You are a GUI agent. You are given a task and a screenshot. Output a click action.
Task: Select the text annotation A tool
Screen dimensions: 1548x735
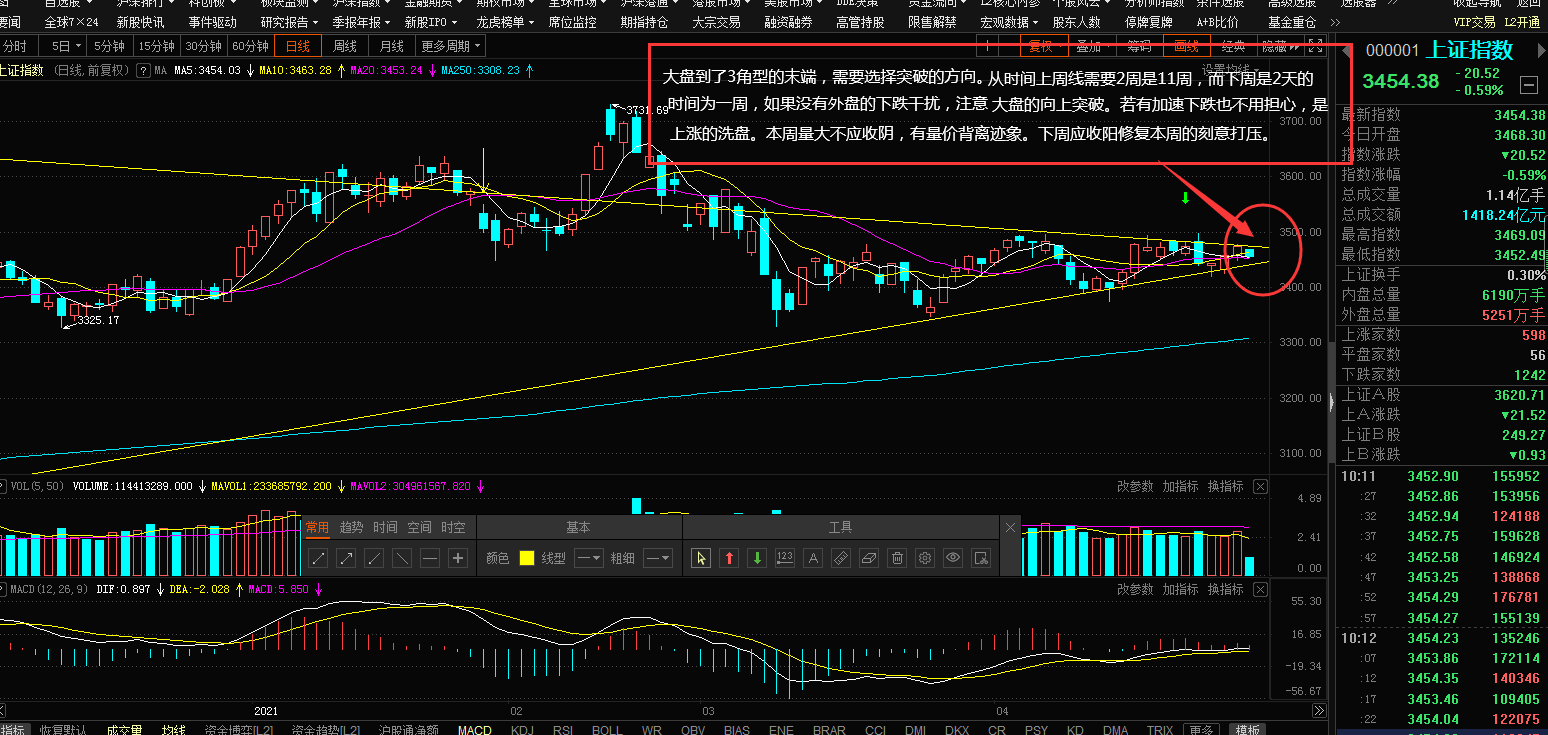(x=813, y=558)
